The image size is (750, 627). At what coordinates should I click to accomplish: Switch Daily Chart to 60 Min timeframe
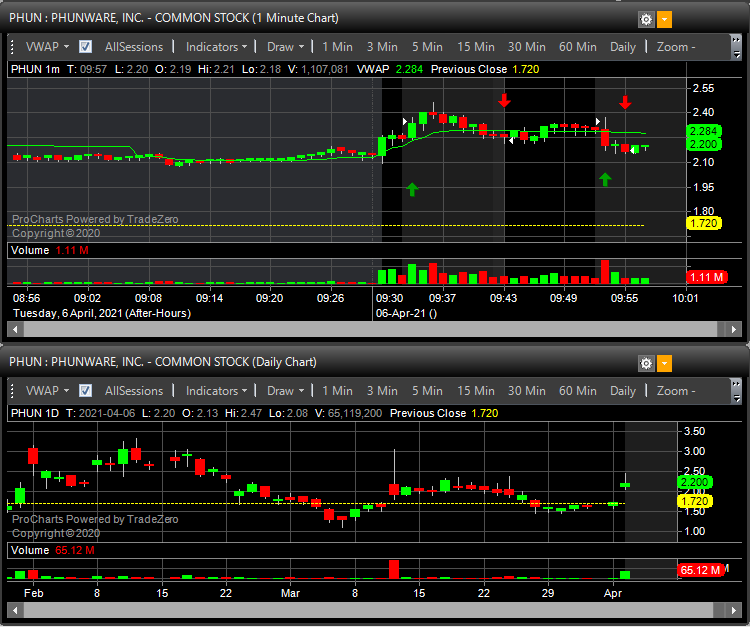(x=578, y=391)
